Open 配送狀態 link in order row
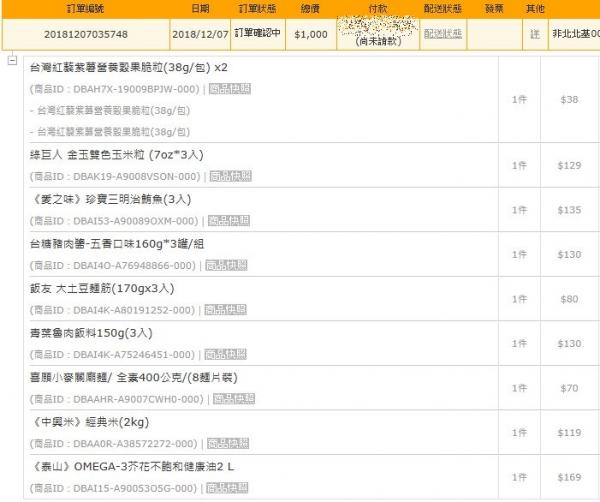This screenshot has height=502, width=600. 443,34
